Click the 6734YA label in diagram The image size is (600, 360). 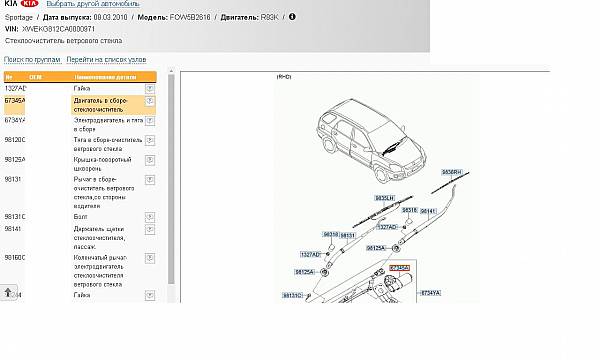(x=430, y=293)
